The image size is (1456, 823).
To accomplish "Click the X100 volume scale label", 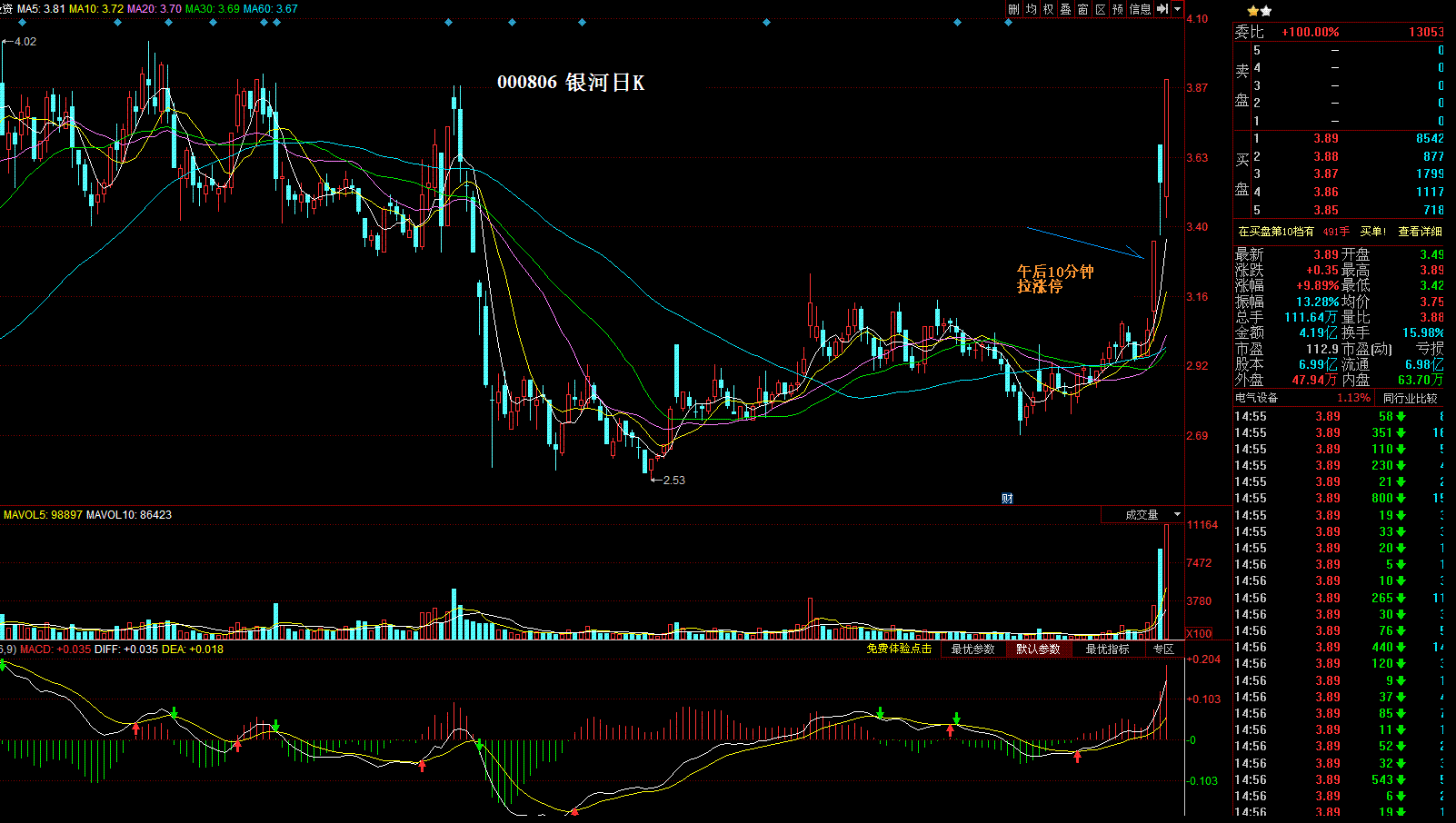I will point(1199,633).
